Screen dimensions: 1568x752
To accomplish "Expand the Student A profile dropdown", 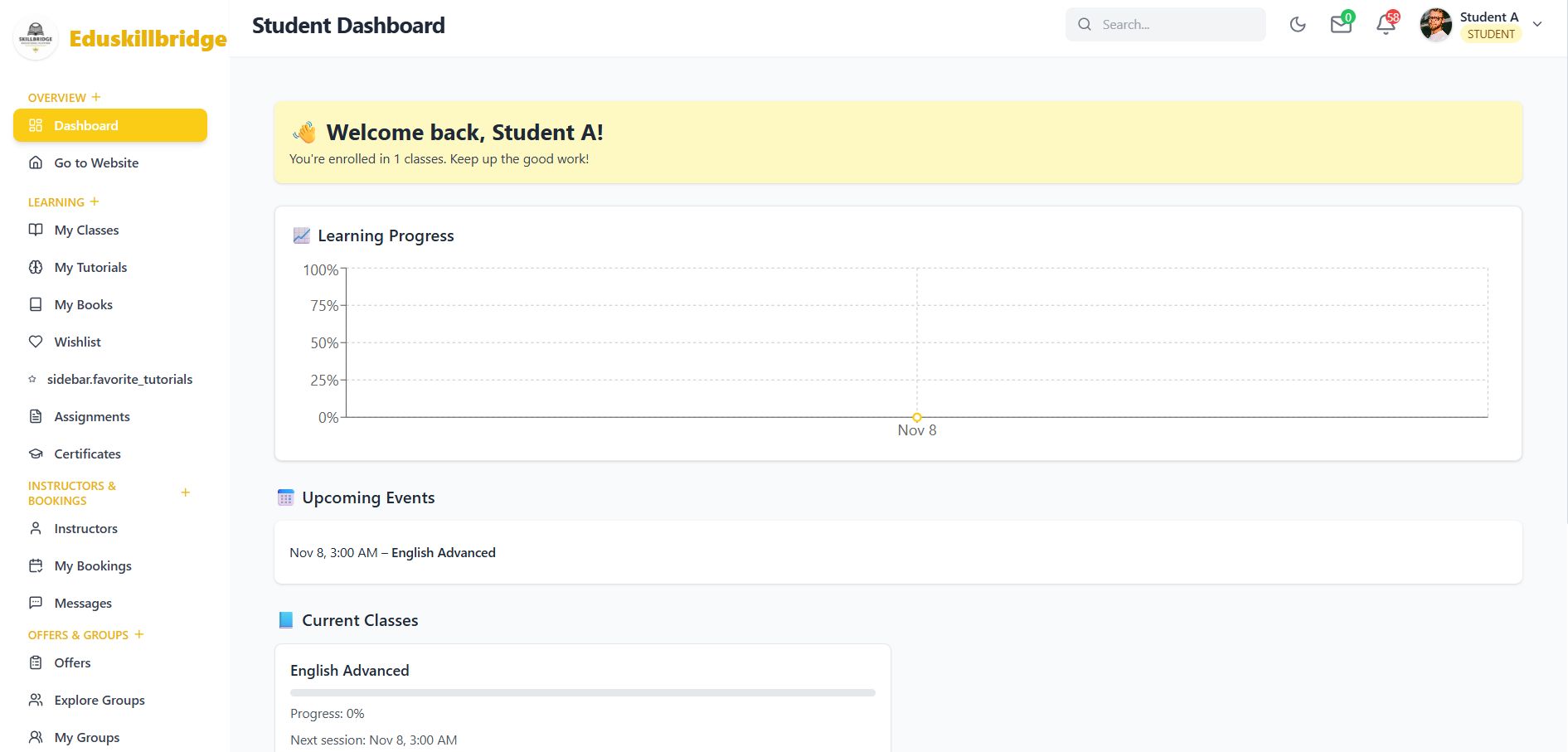I will (x=1537, y=25).
